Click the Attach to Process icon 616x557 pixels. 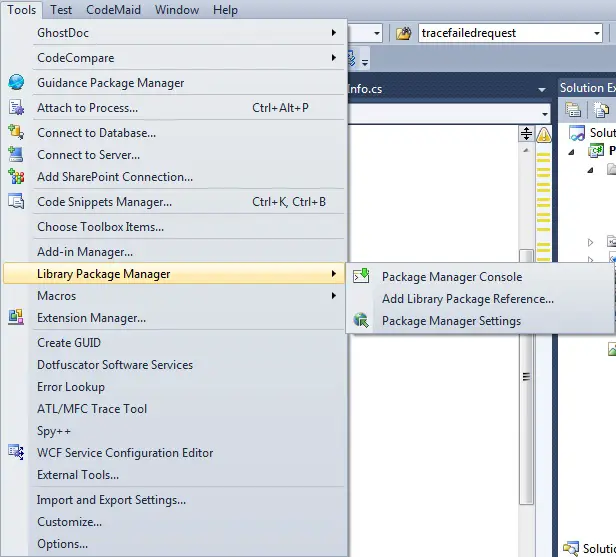pos(16,108)
